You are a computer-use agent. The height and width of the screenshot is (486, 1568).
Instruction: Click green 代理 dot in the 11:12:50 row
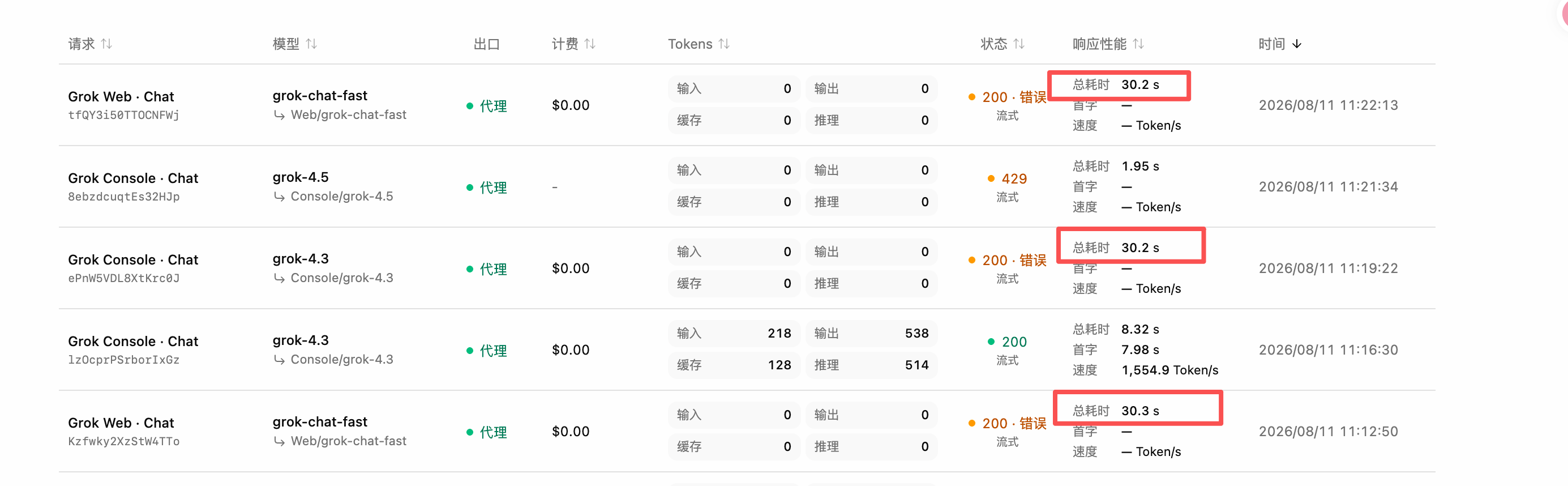click(470, 432)
